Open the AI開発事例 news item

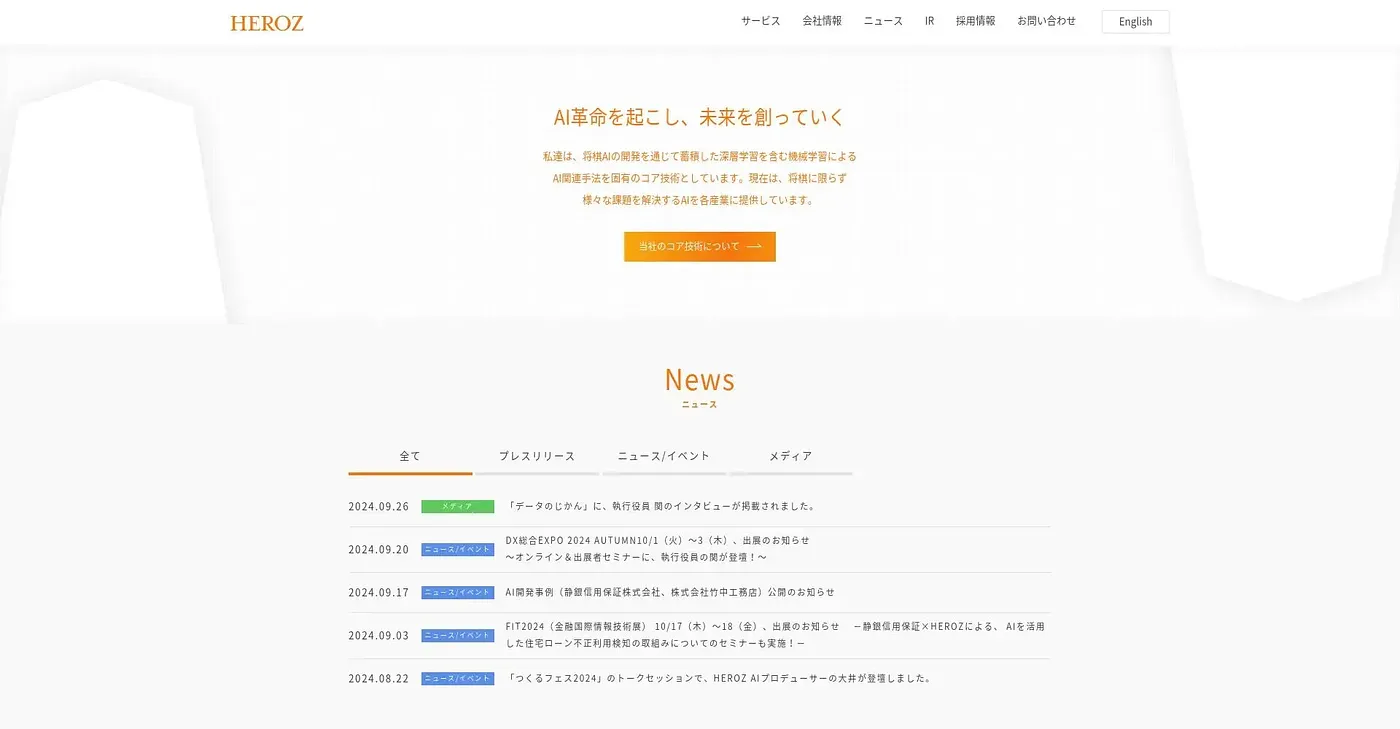(670, 592)
